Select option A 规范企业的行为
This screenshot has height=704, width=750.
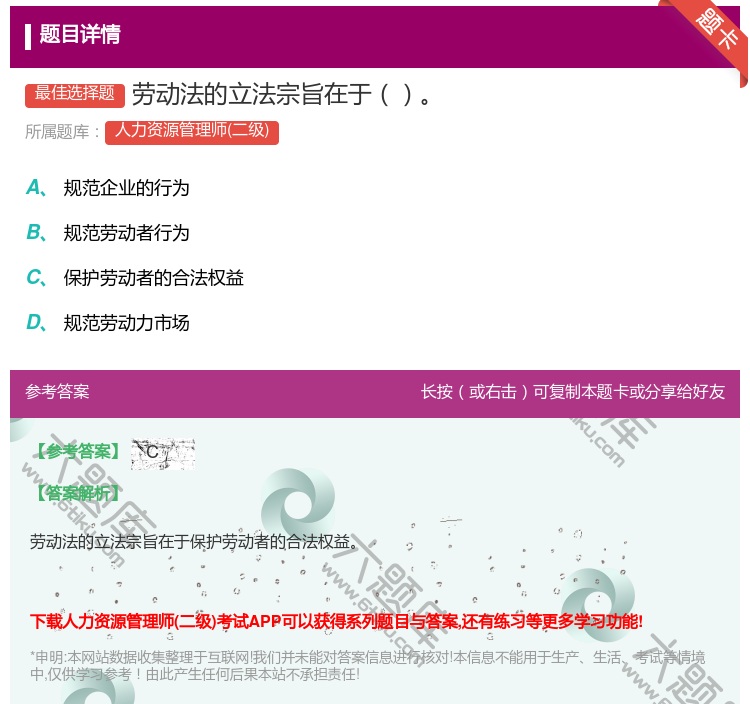click(126, 188)
